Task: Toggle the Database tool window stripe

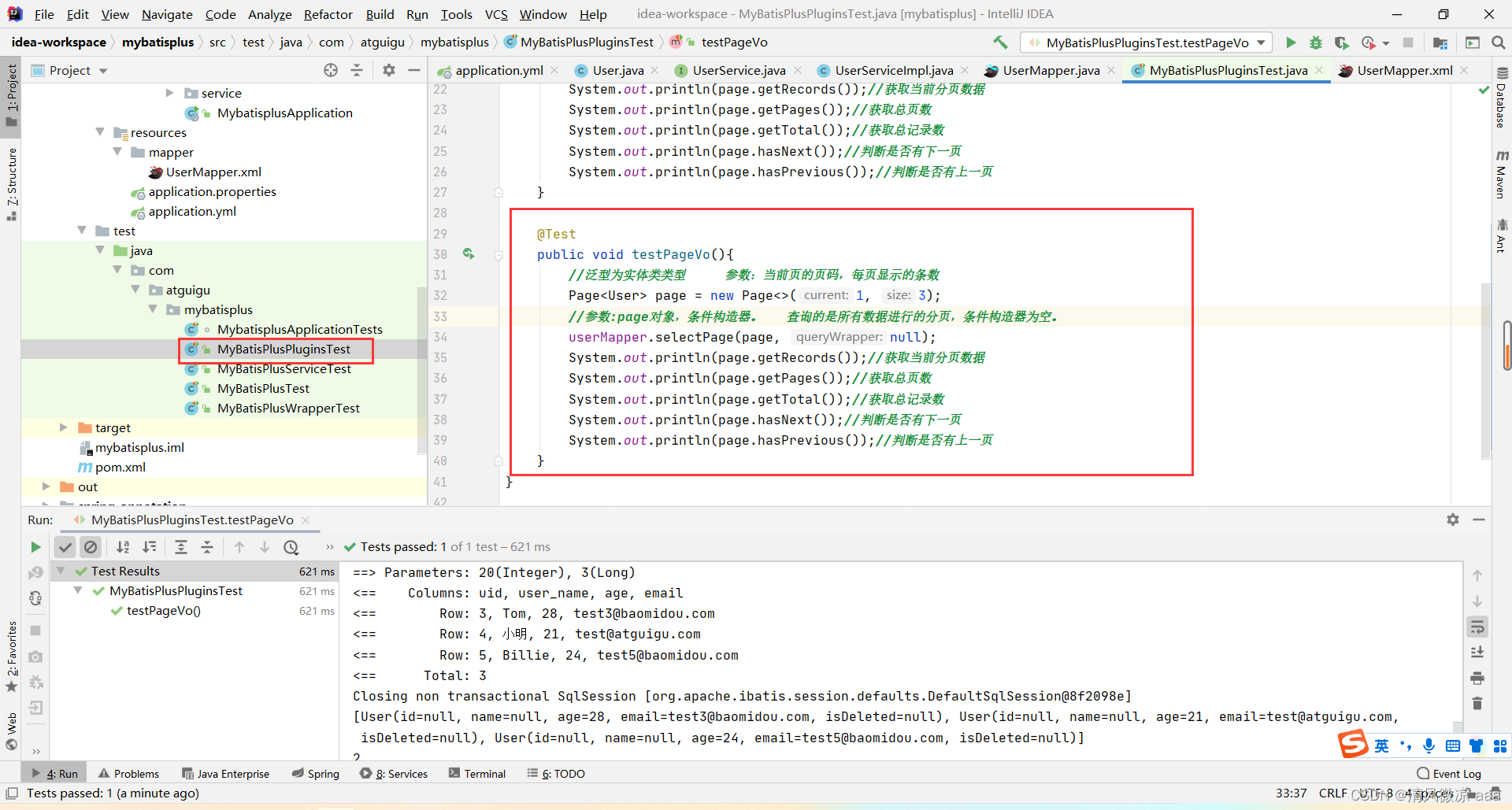Action: tap(1501, 98)
